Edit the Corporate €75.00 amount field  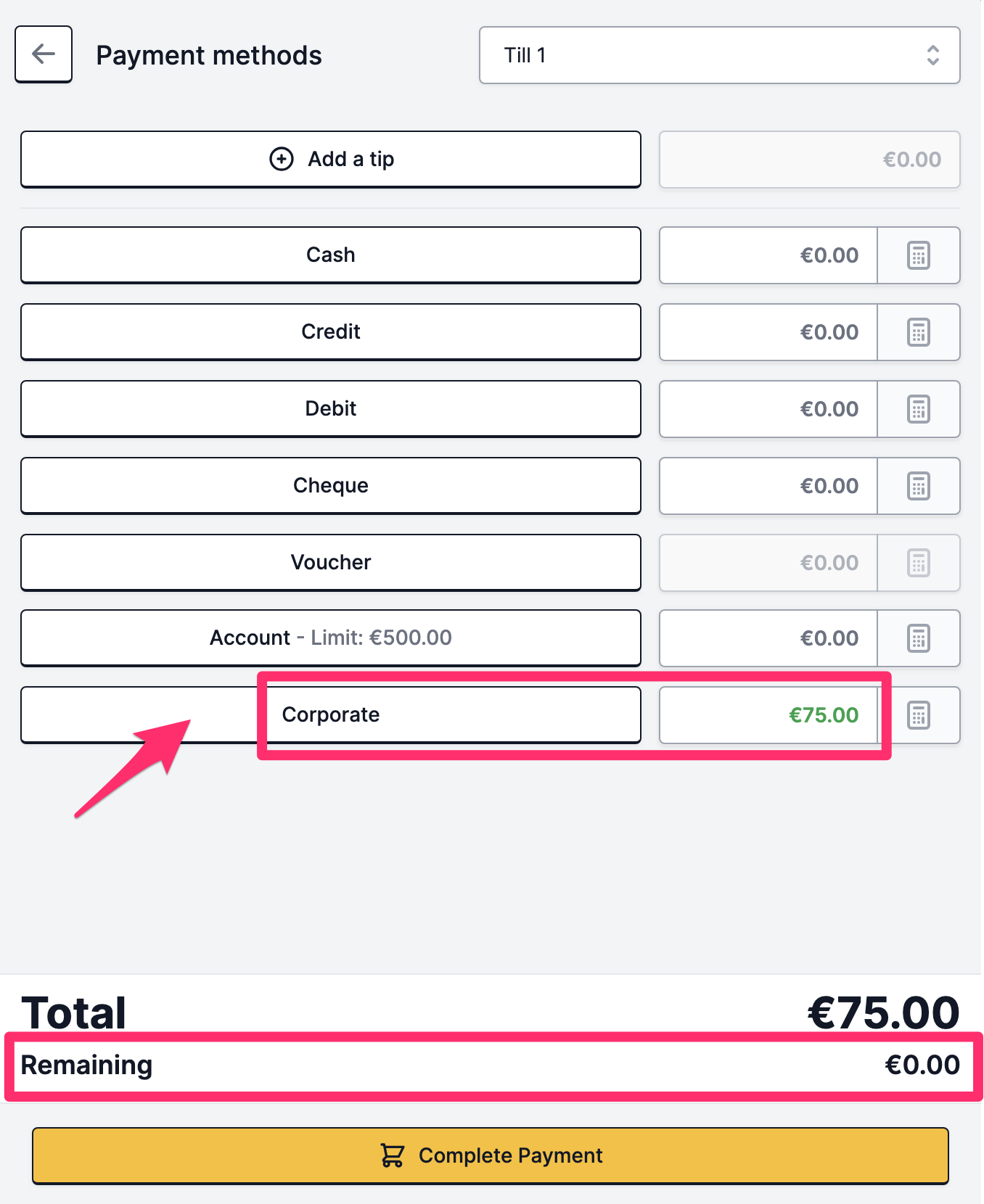coord(768,715)
